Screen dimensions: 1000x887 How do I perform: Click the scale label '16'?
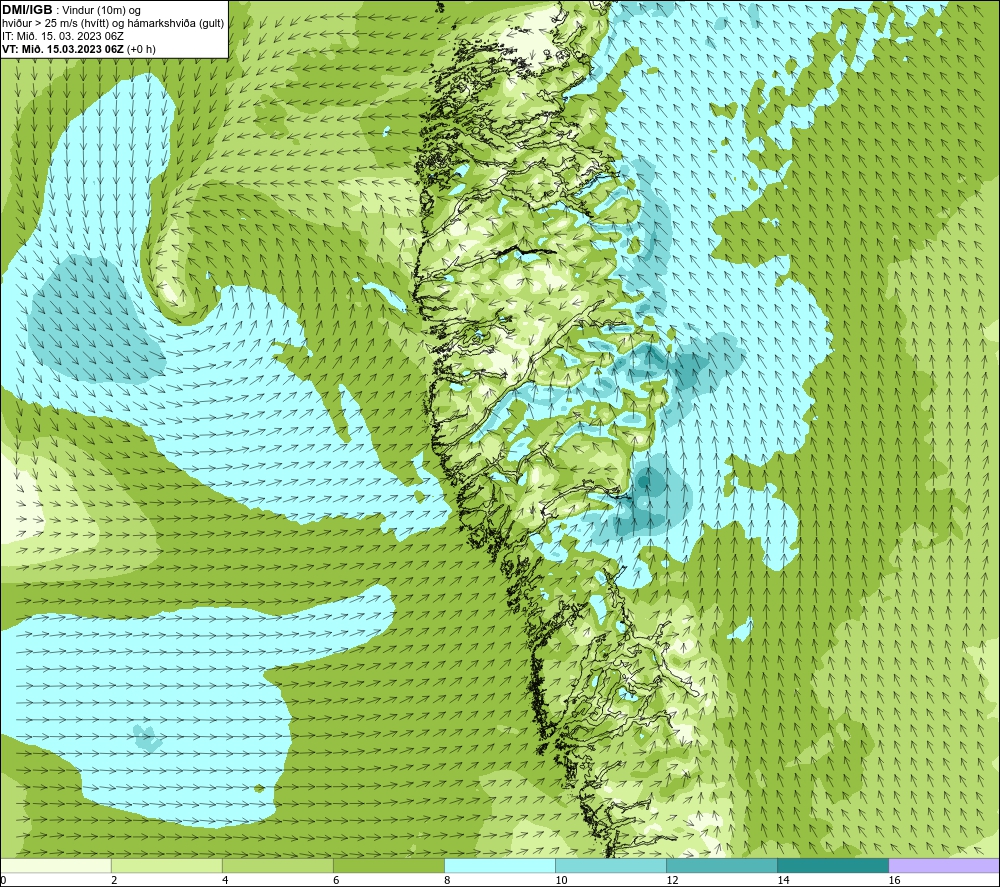[x=894, y=880]
